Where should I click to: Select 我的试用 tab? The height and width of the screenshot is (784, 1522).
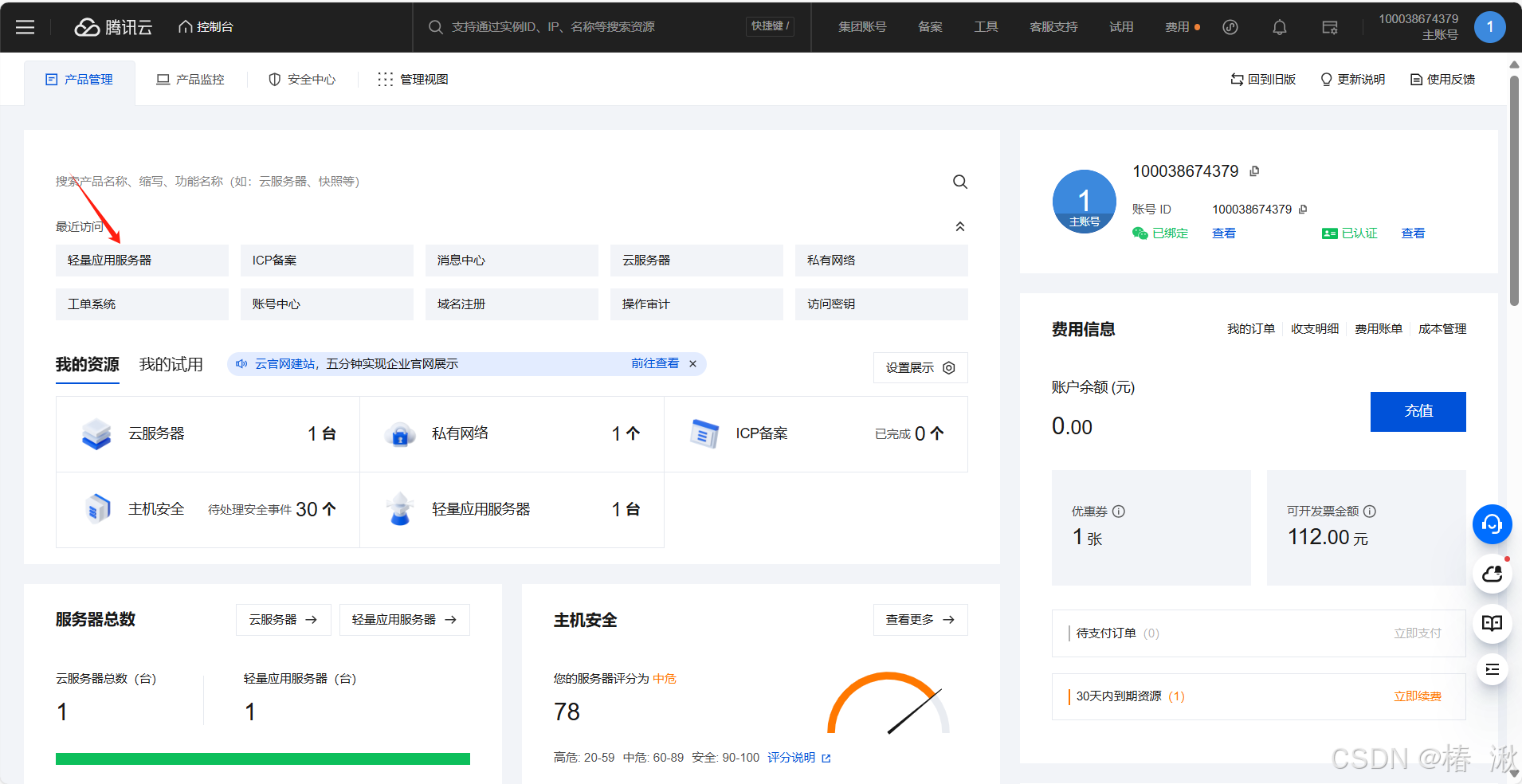coord(171,365)
